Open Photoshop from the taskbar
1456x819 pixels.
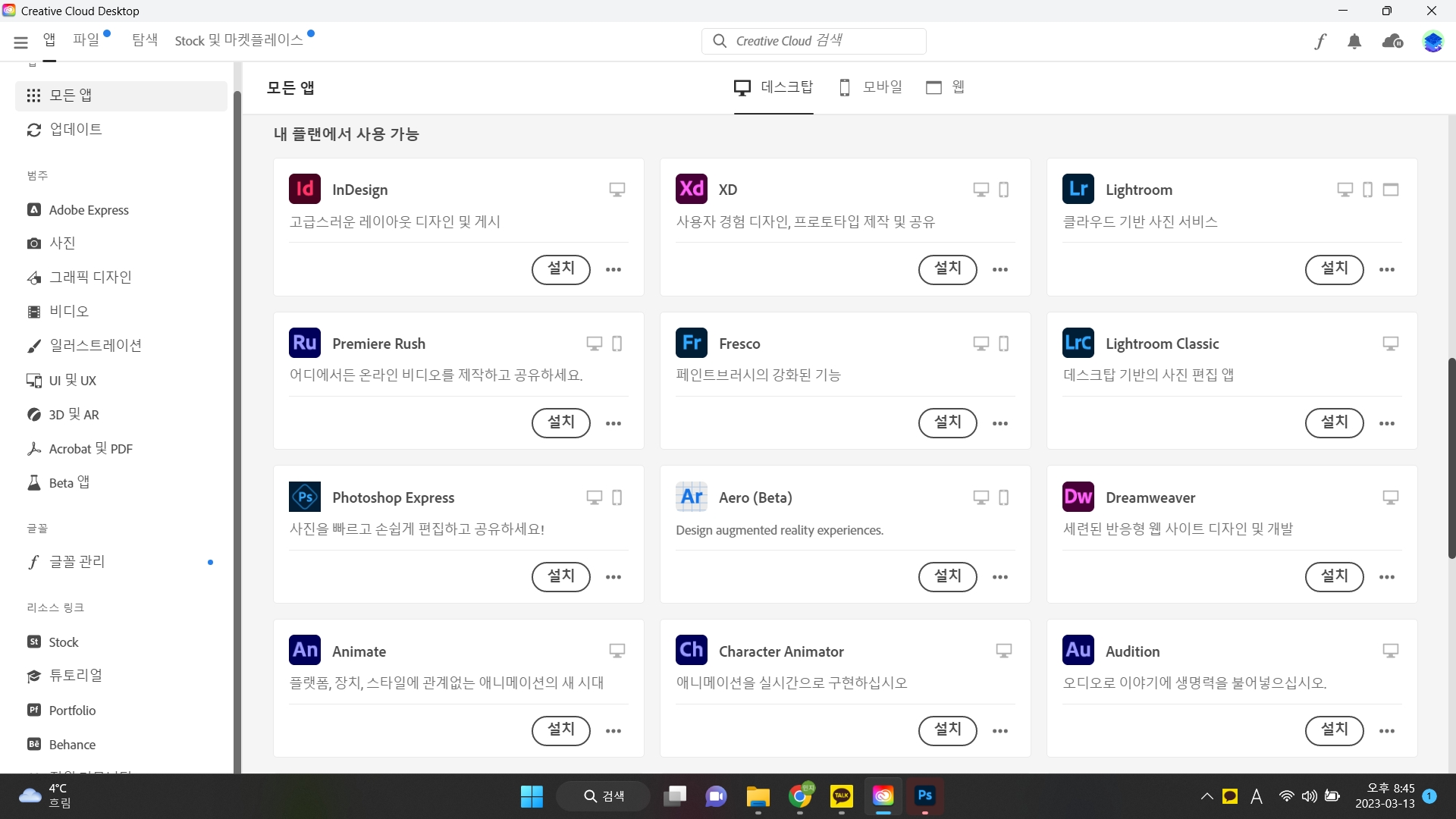tap(924, 796)
